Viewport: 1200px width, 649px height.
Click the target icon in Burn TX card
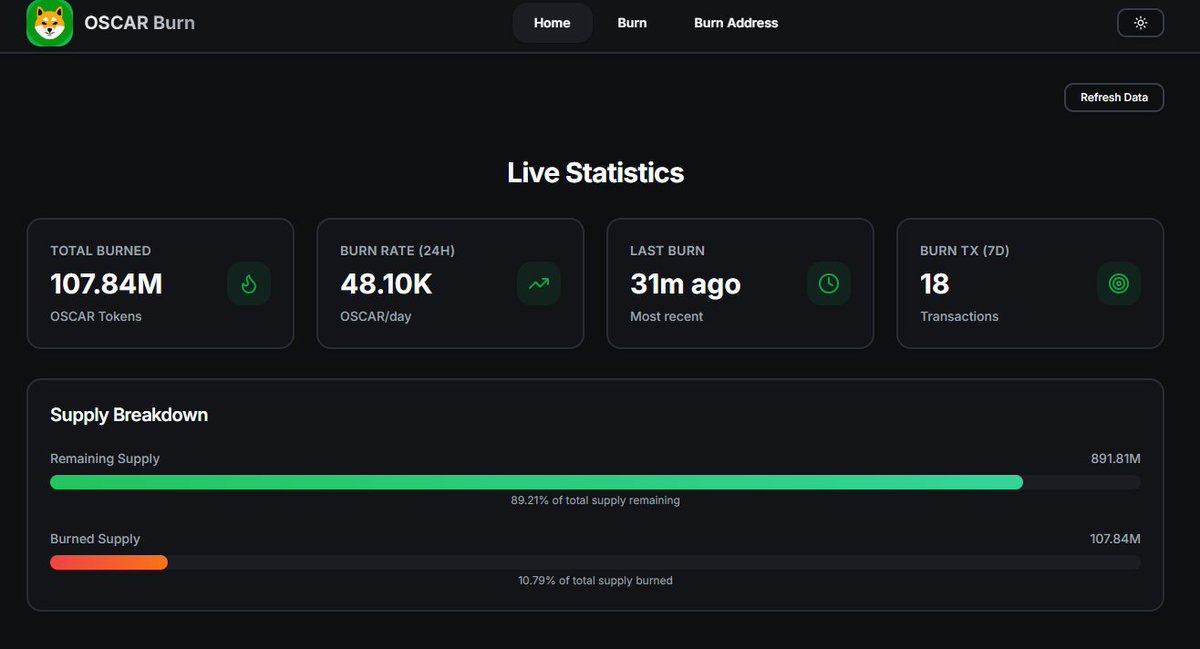point(1119,284)
